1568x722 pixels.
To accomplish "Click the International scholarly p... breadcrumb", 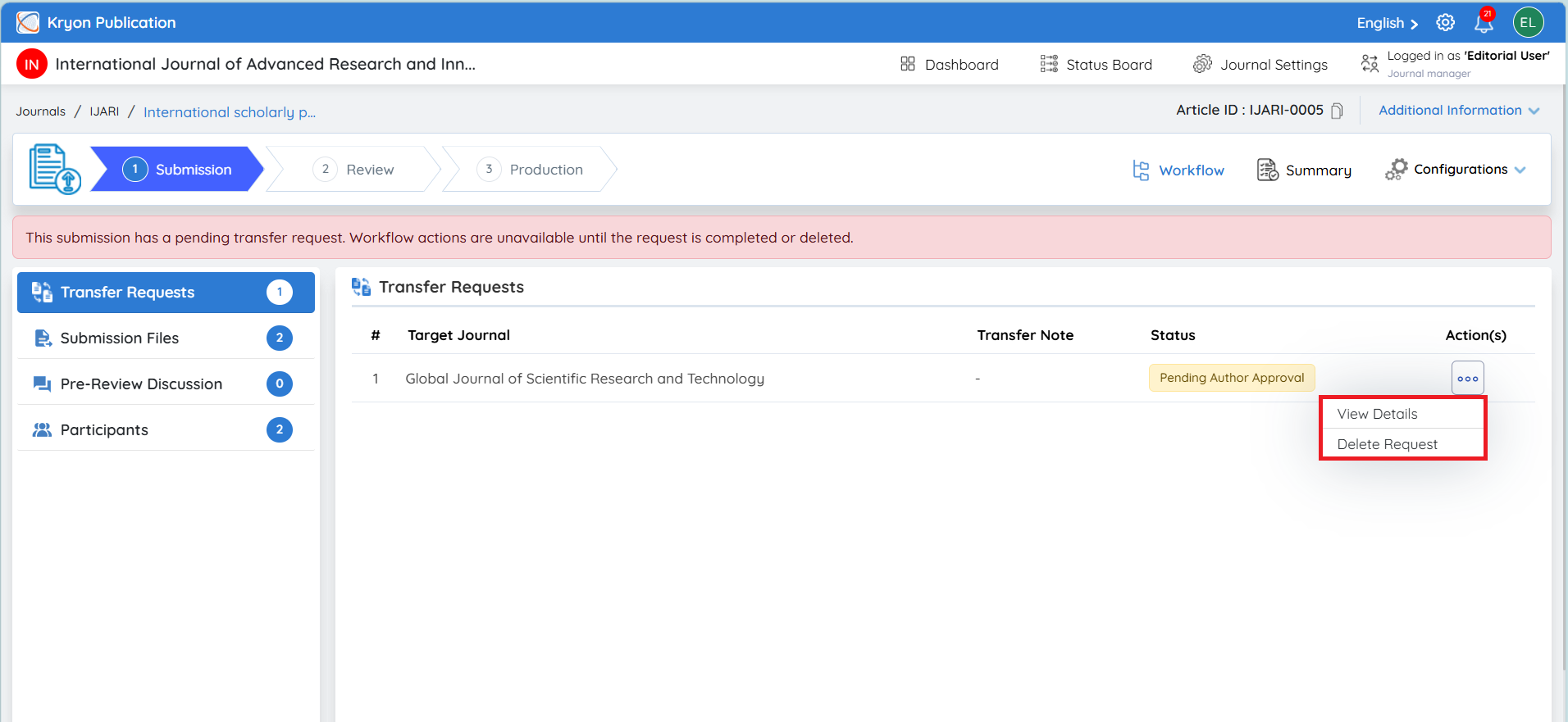I will point(230,112).
